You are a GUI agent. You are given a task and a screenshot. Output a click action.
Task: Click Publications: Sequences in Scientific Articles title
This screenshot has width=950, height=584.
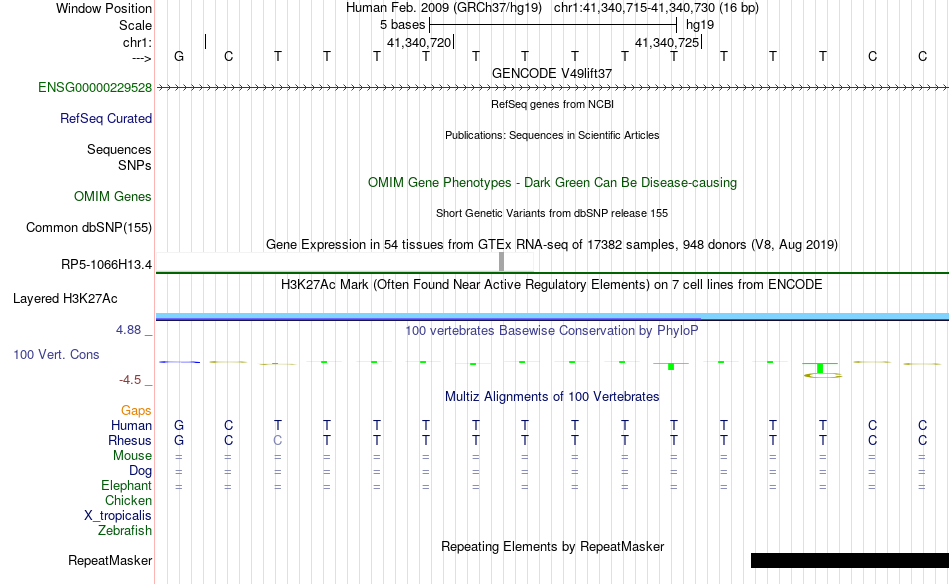552,135
